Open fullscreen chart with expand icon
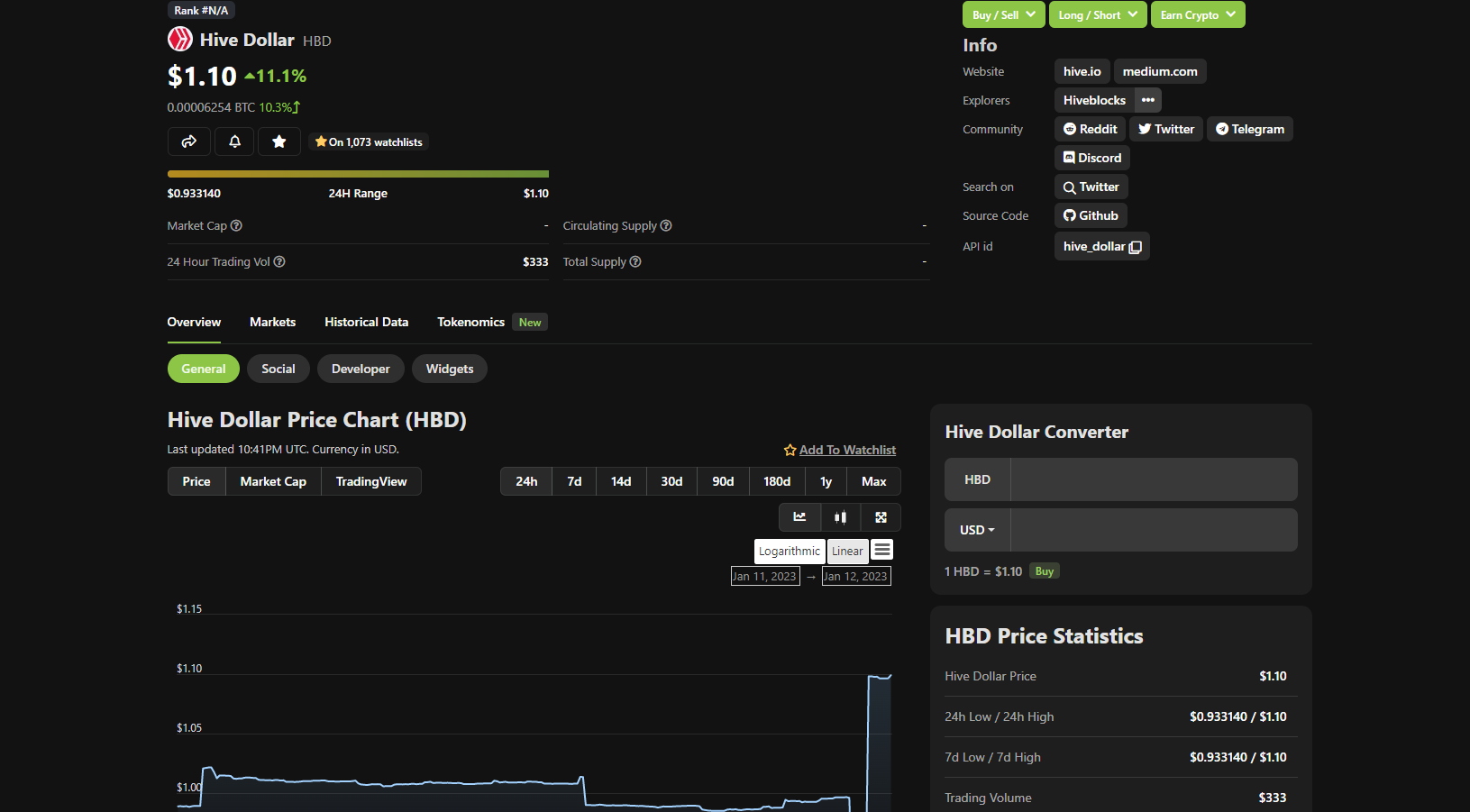Screen dimensions: 1470x812 pos(881,517)
